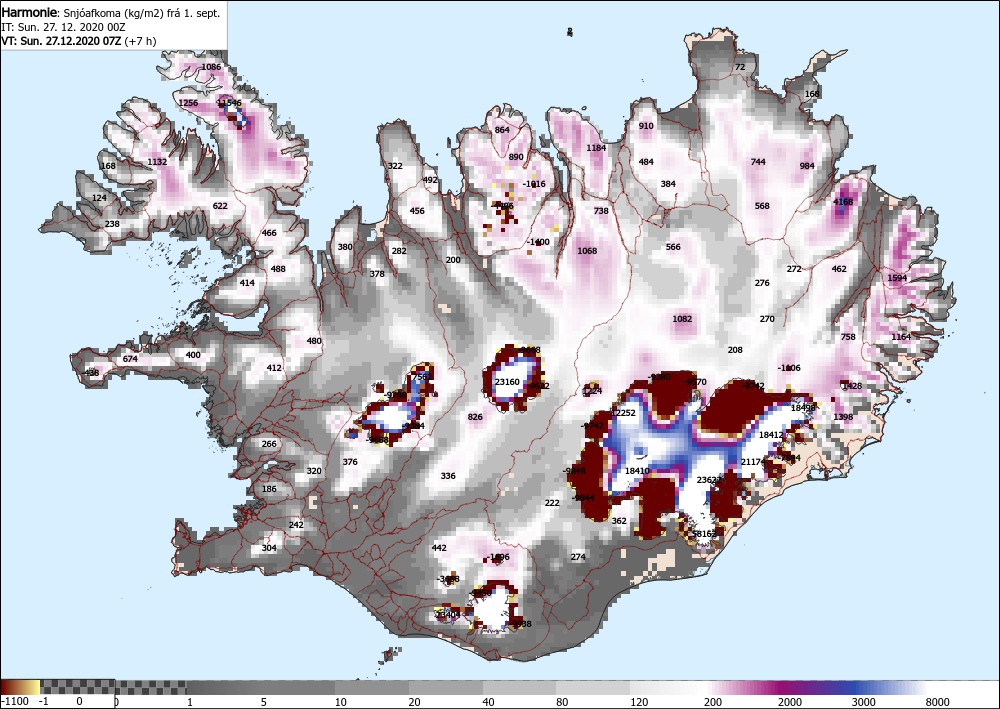Click the map value 124

(x=99, y=198)
